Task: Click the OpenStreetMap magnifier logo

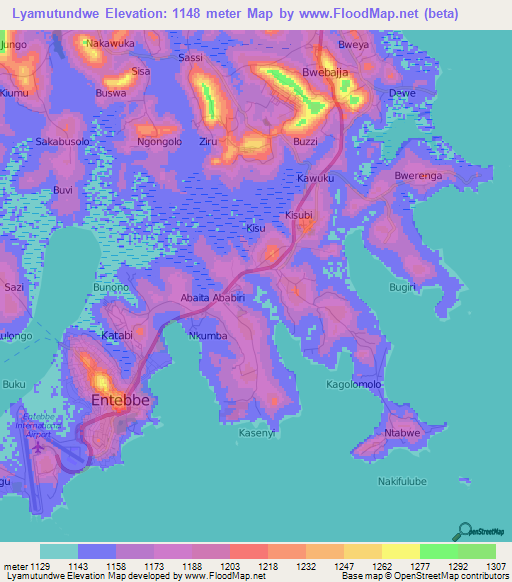Action: pyautogui.click(x=478, y=532)
